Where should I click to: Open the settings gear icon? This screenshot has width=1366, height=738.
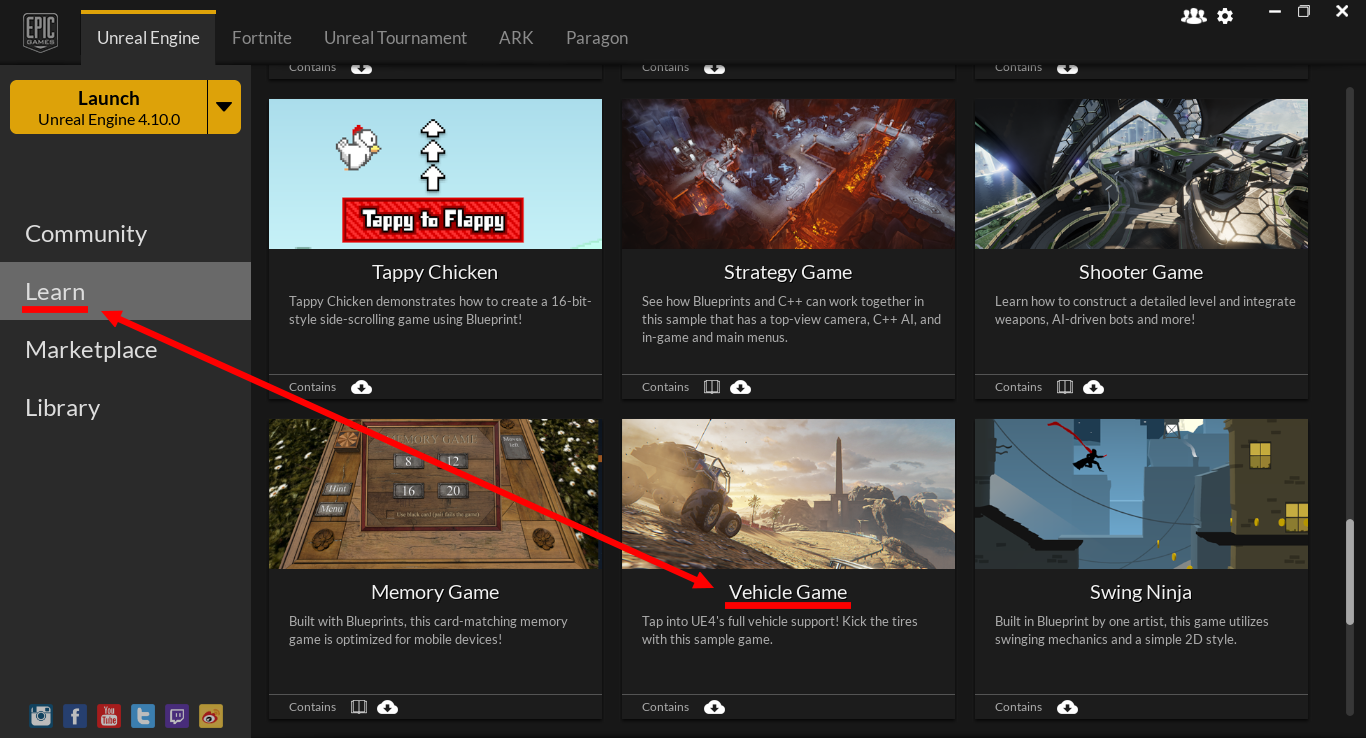(x=1225, y=16)
